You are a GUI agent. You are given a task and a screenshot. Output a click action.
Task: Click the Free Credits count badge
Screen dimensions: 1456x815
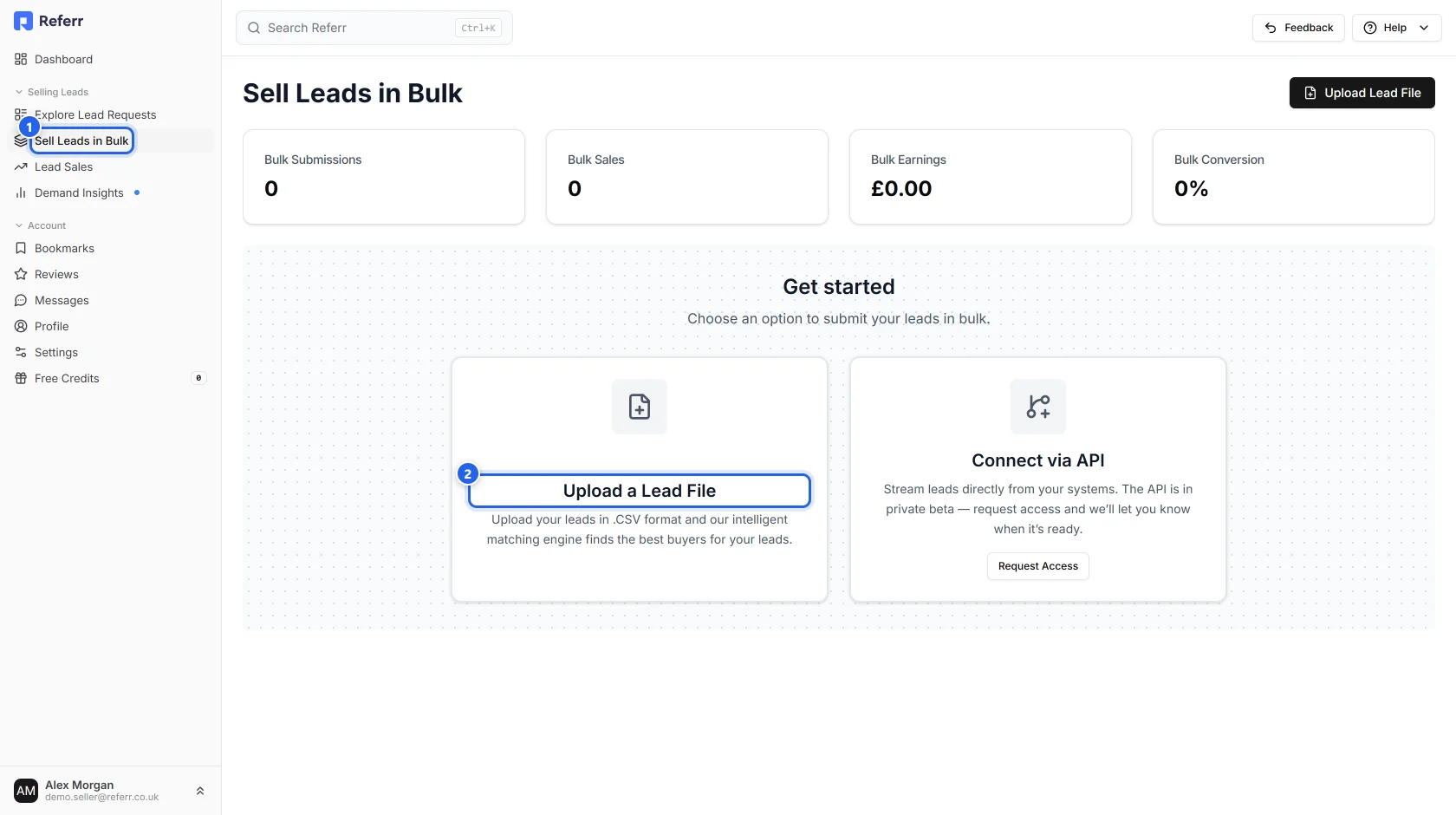pos(198,378)
